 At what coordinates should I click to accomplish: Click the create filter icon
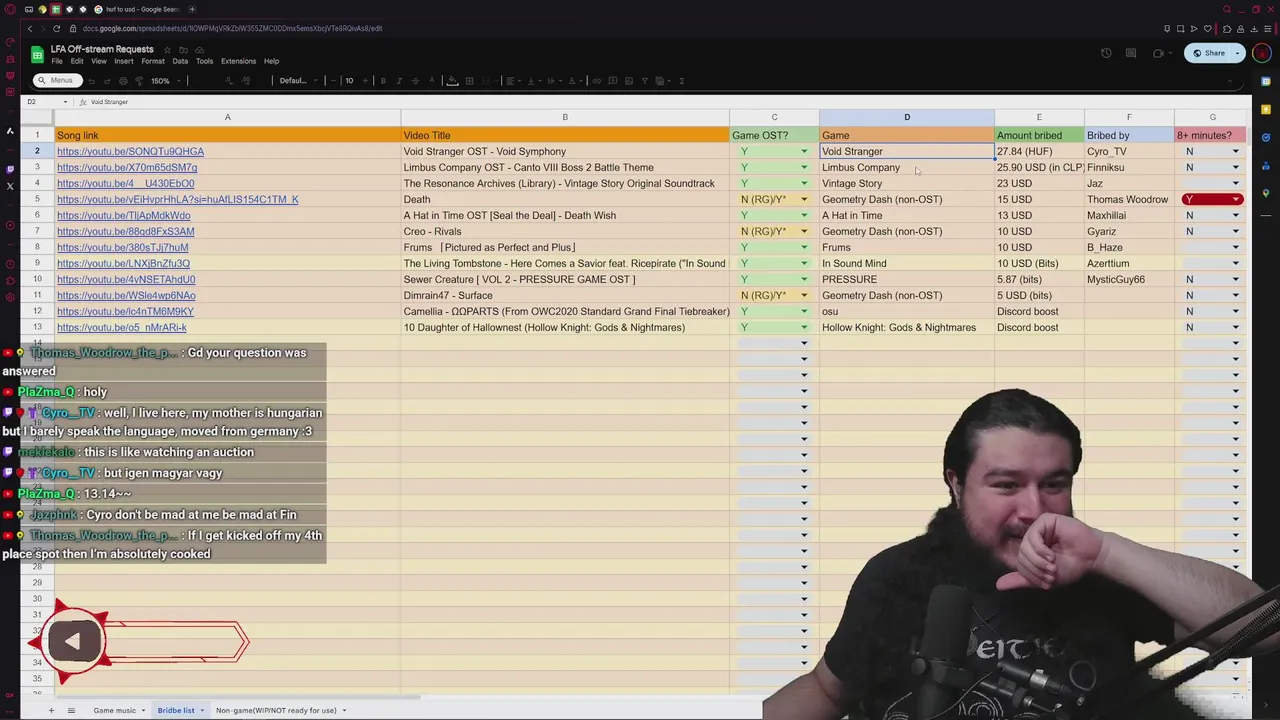pos(645,80)
